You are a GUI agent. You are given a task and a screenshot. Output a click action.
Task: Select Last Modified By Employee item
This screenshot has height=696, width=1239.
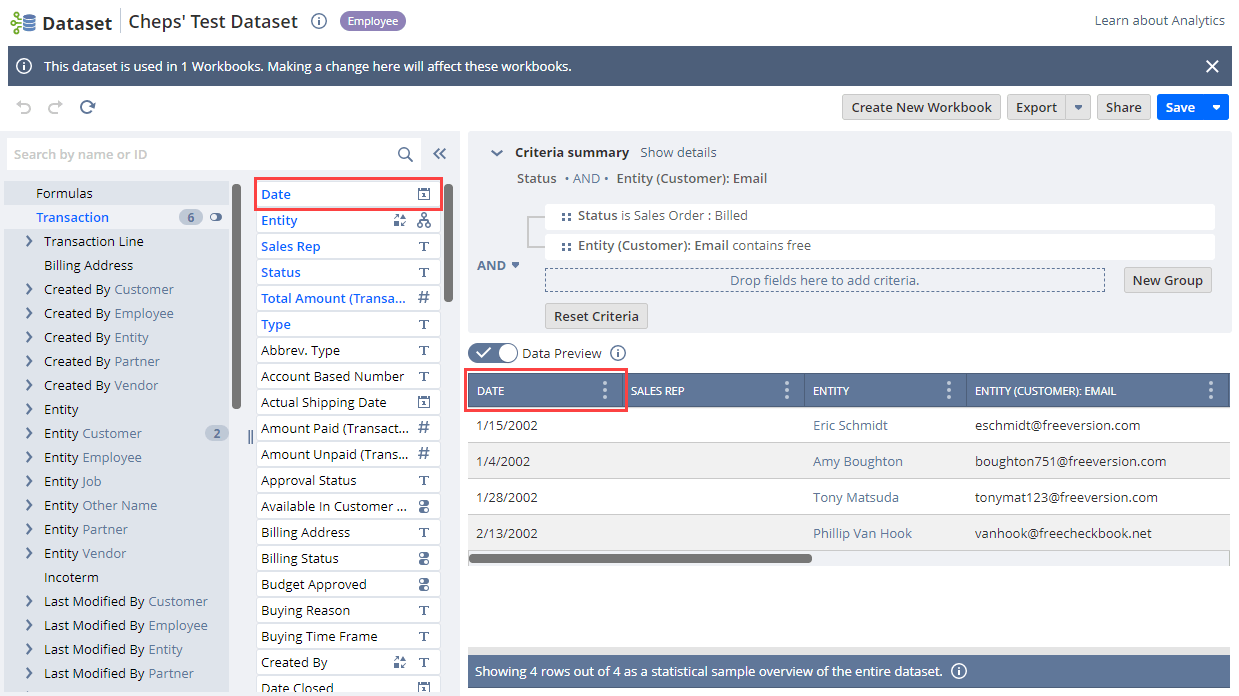pos(126,625)
